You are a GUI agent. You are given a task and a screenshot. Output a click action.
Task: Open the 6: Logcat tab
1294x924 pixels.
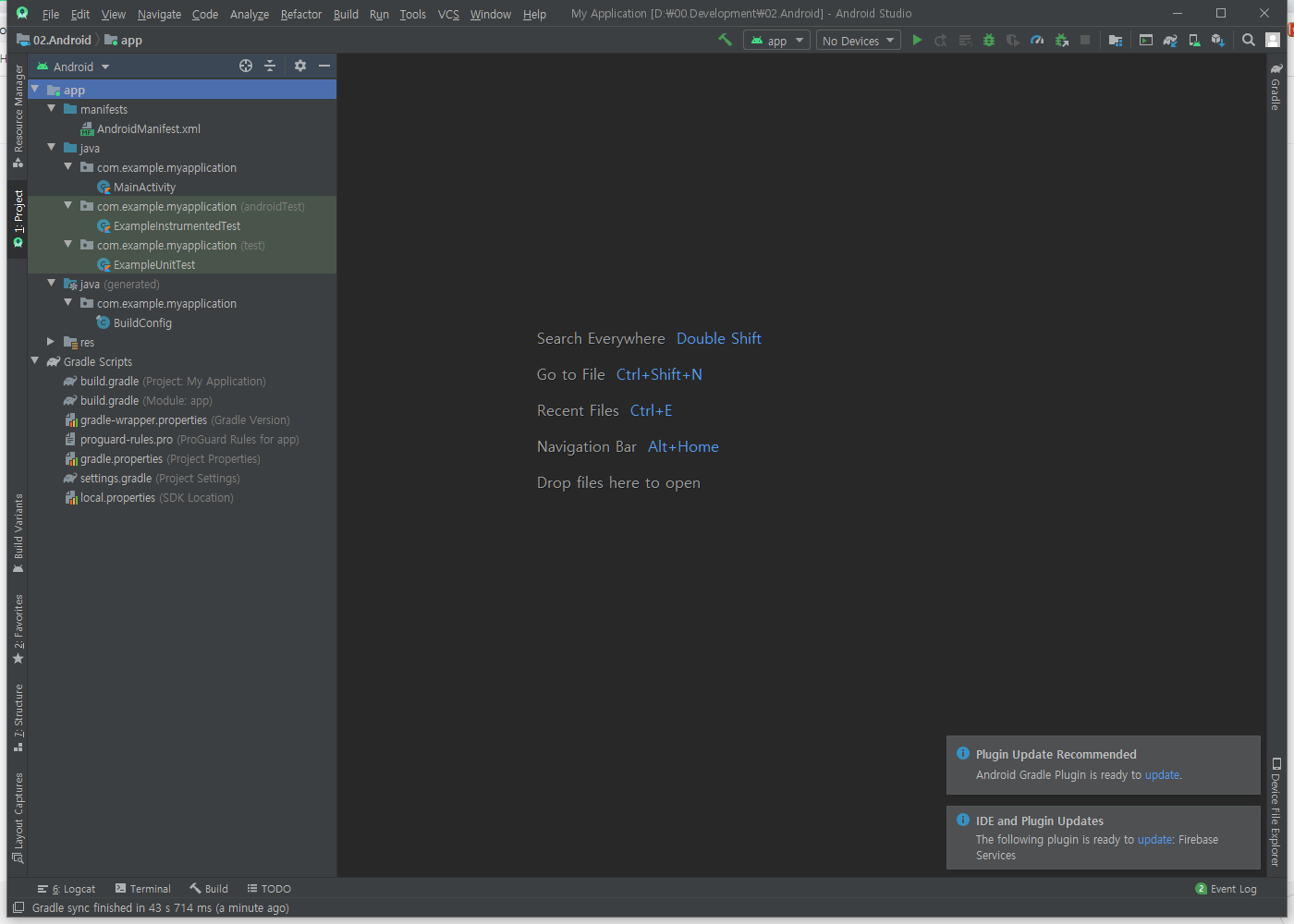[x=67, y=889]
